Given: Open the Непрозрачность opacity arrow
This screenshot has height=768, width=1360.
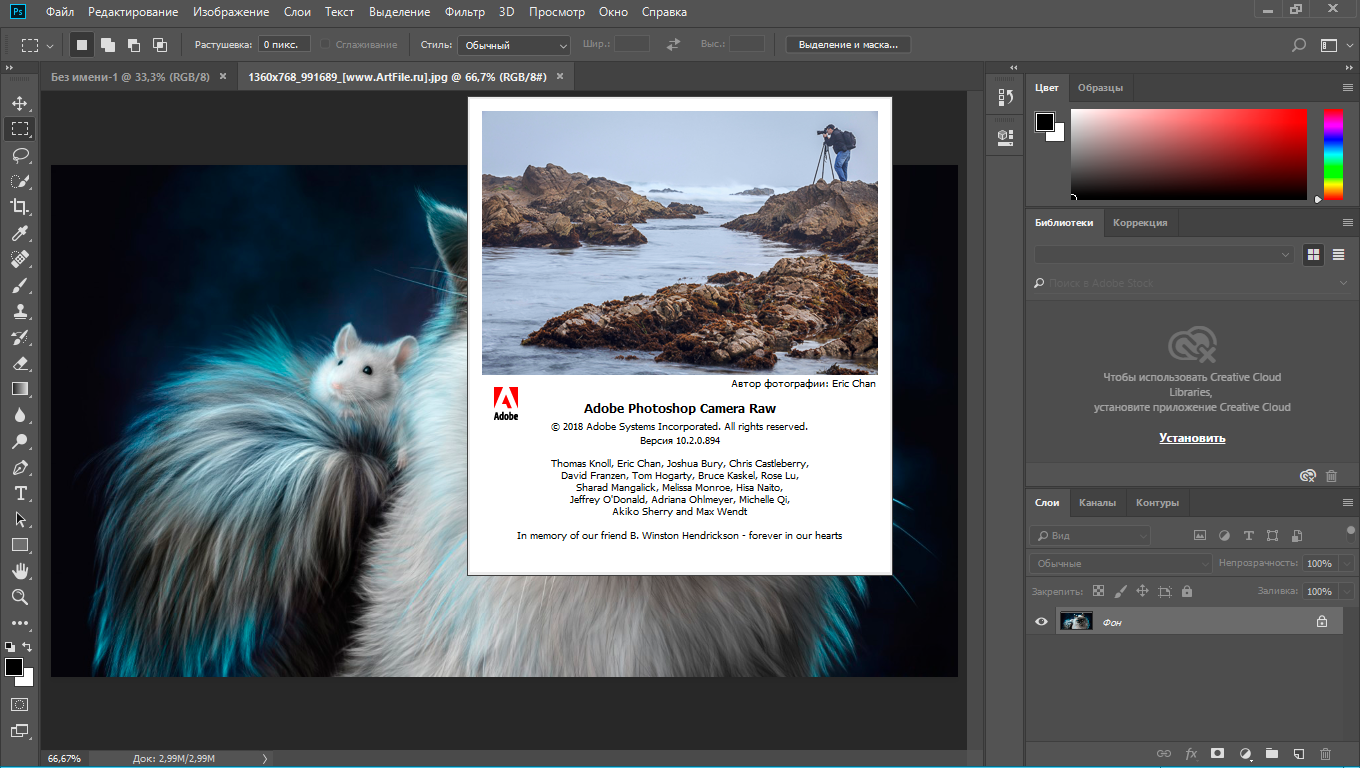Looking at the screenshot, I should pyautogui.click(x=1345, y=564).
